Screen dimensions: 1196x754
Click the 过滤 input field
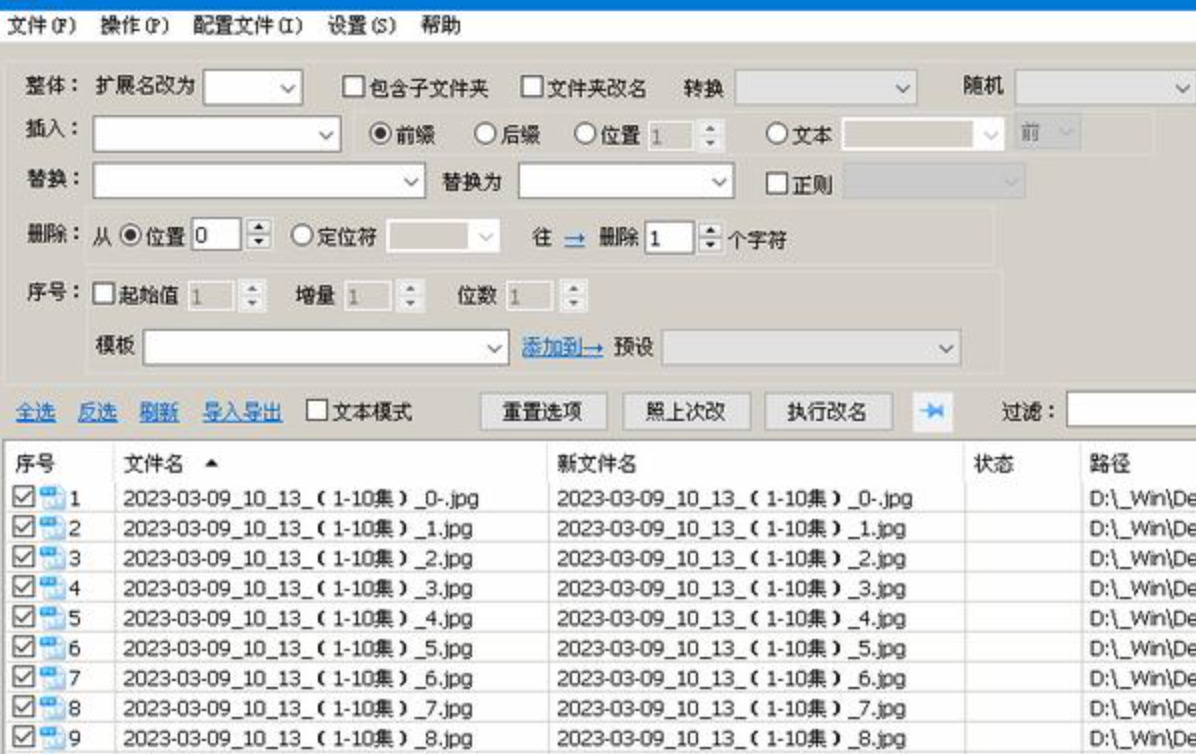[1130, 410]
